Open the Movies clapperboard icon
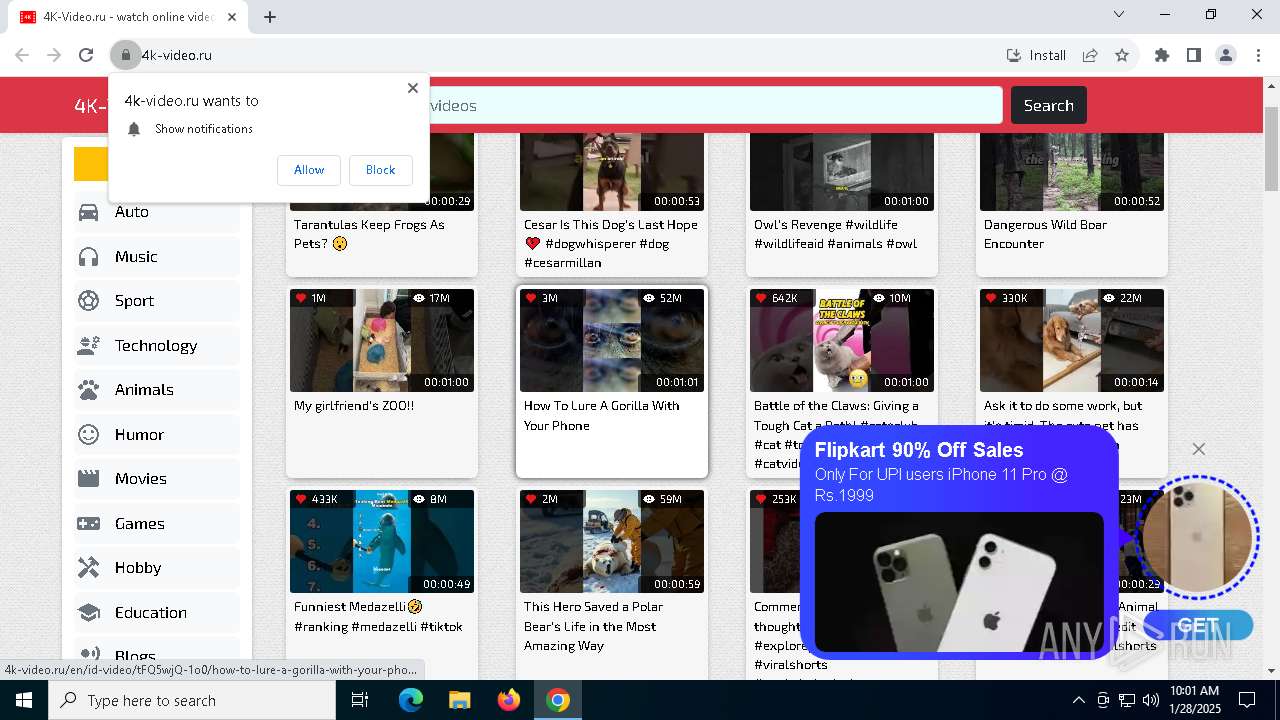Image resolution: width=1280 pixels, height=720 pixels. (89, 479)
